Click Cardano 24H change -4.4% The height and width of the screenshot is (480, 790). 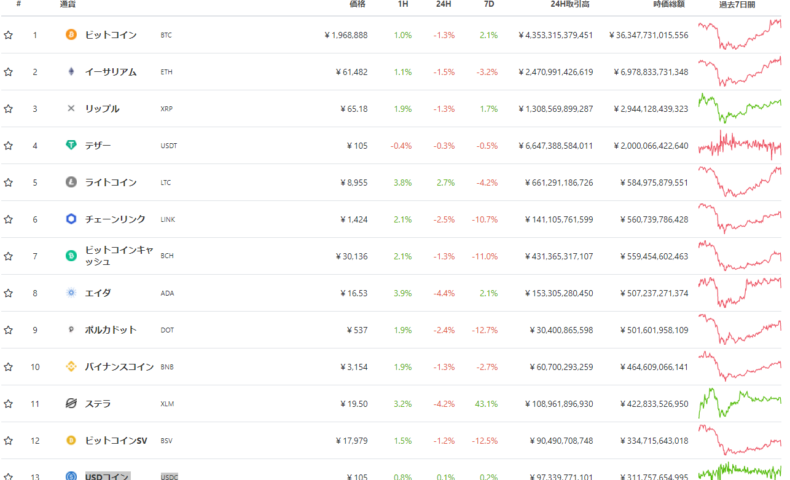[444, 293]
